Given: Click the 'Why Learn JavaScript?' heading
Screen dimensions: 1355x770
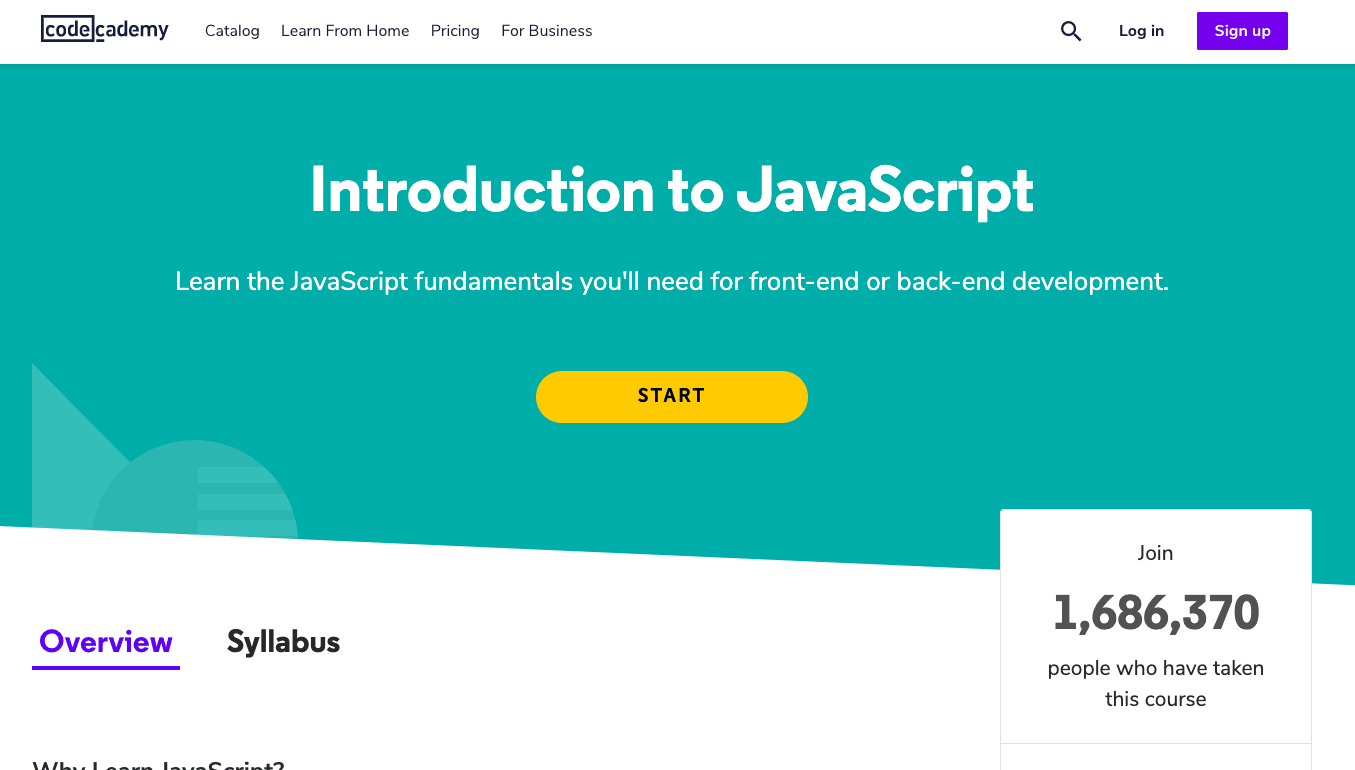Looking at the screenshot, I should [x=158, y=765].
